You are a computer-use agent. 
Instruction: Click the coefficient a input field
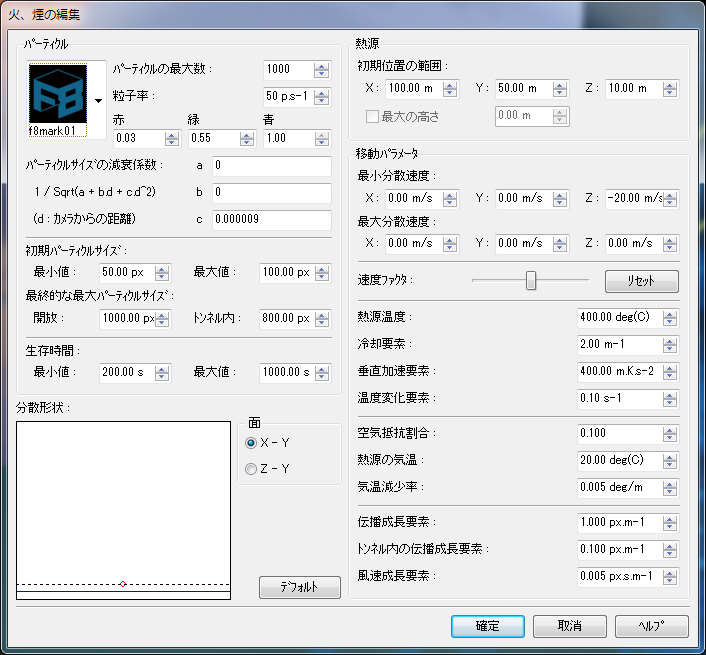[272, 166]
